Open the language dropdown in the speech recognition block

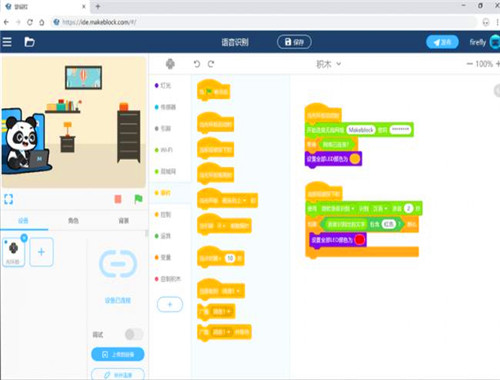(x=380, y=209)
